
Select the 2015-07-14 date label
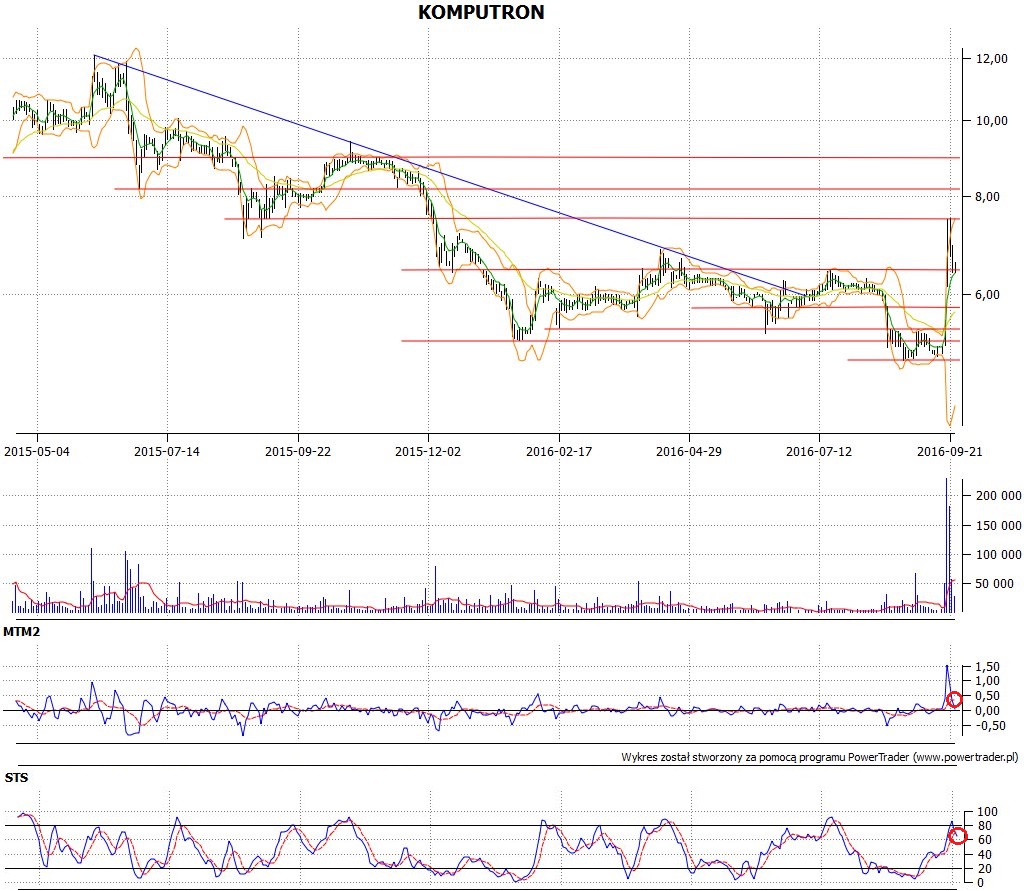[167, 451]
